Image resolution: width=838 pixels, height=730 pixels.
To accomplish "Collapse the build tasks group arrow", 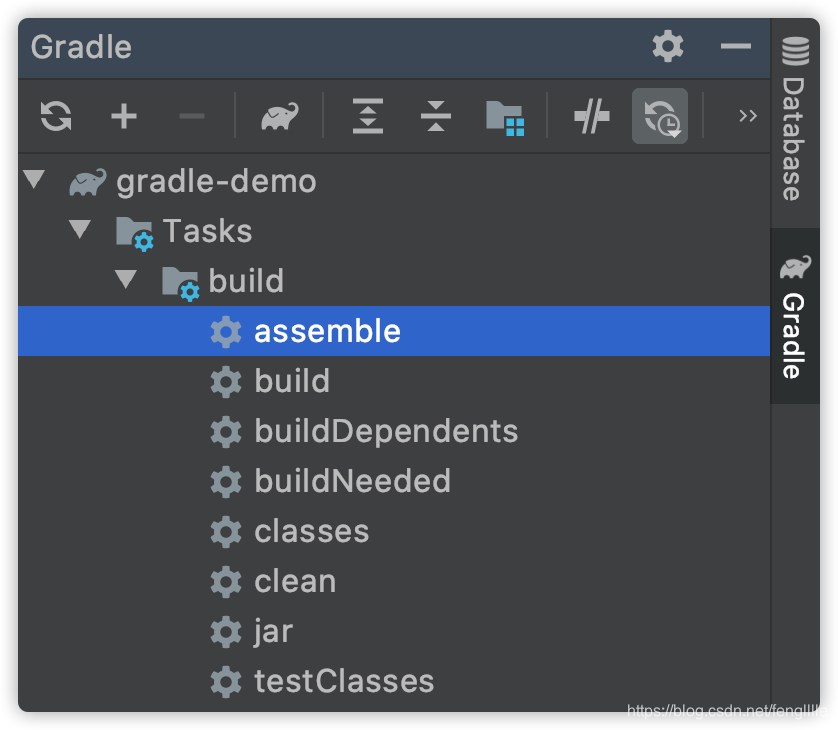I will pyautogui.click(x=126, y=280).
